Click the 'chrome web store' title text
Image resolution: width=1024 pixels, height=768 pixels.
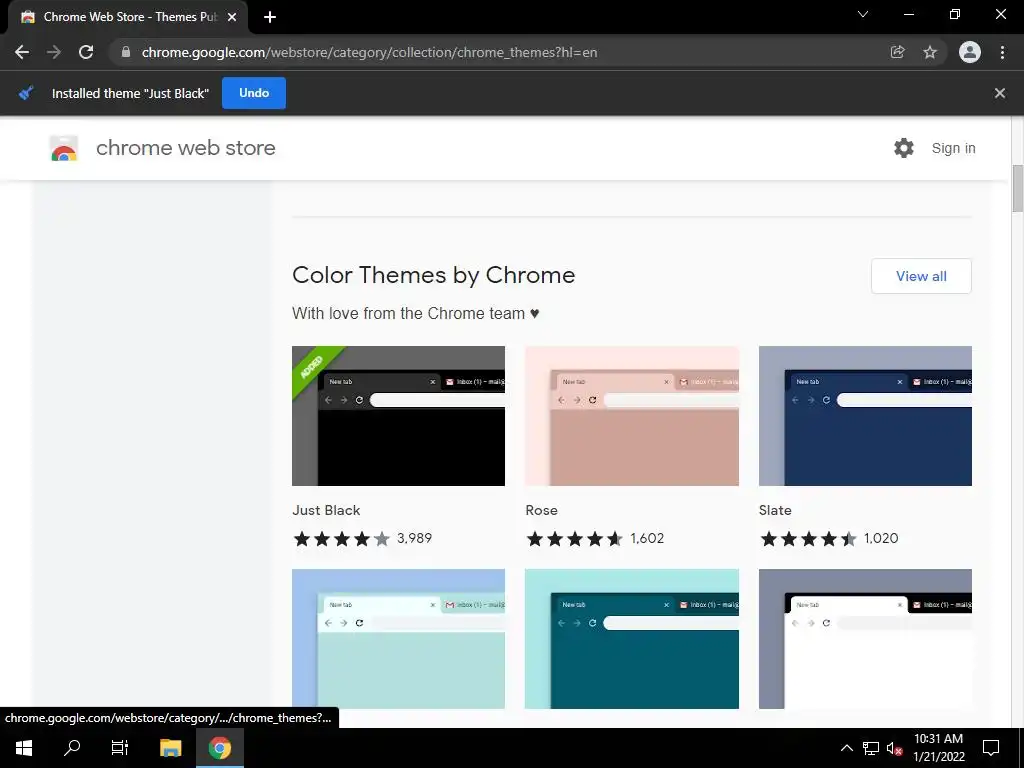[185, 148]
